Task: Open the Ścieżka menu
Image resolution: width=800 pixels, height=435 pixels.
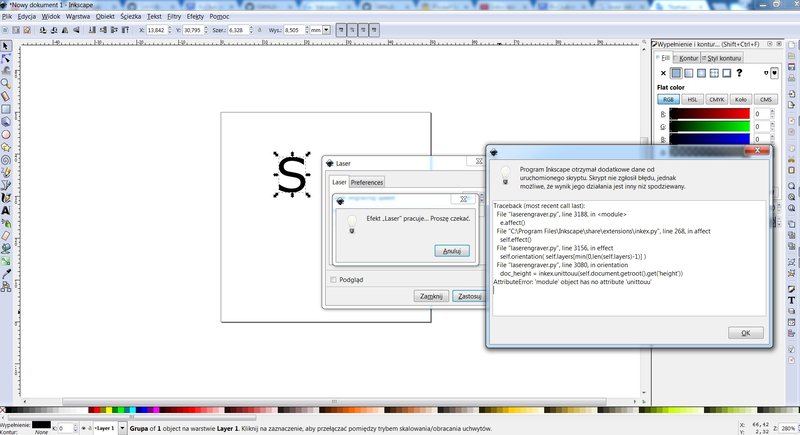Action: click(131, 16)
